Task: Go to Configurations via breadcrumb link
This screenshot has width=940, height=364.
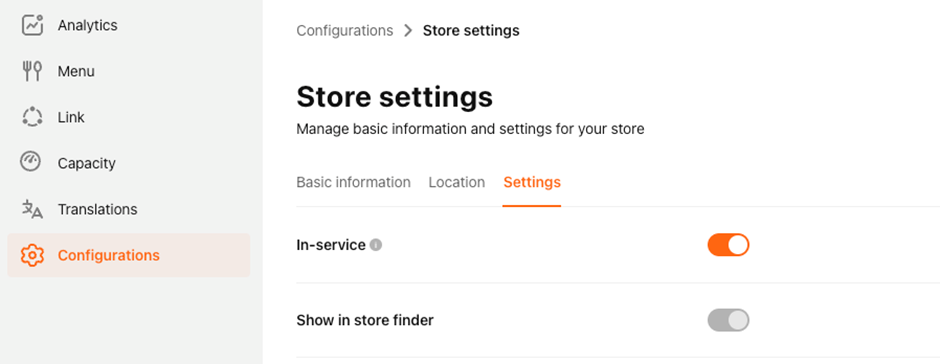Action: click(x=345, y=30)
